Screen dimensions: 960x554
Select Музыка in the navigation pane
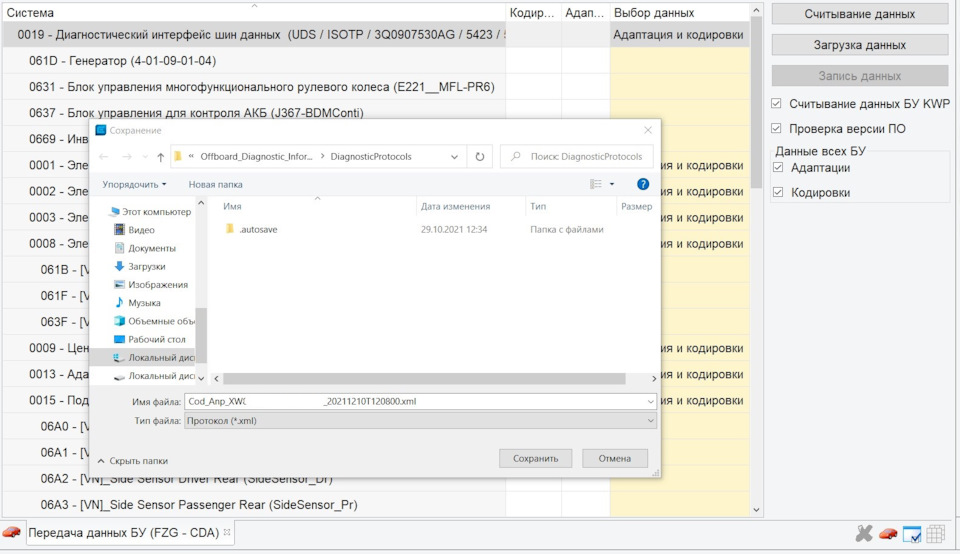tap(144, 303)
